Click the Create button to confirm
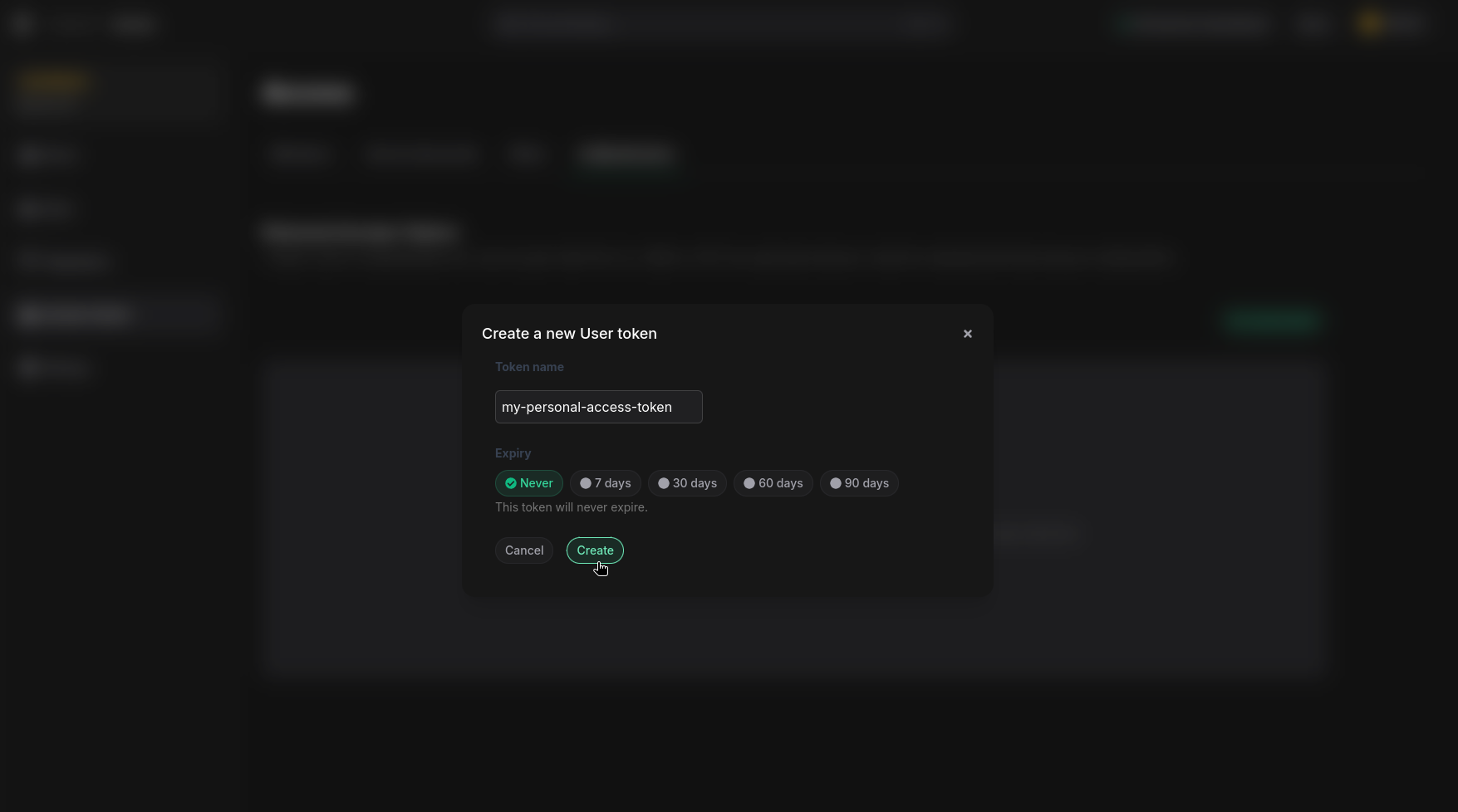 pyautogui.click(x=595, y=550)
